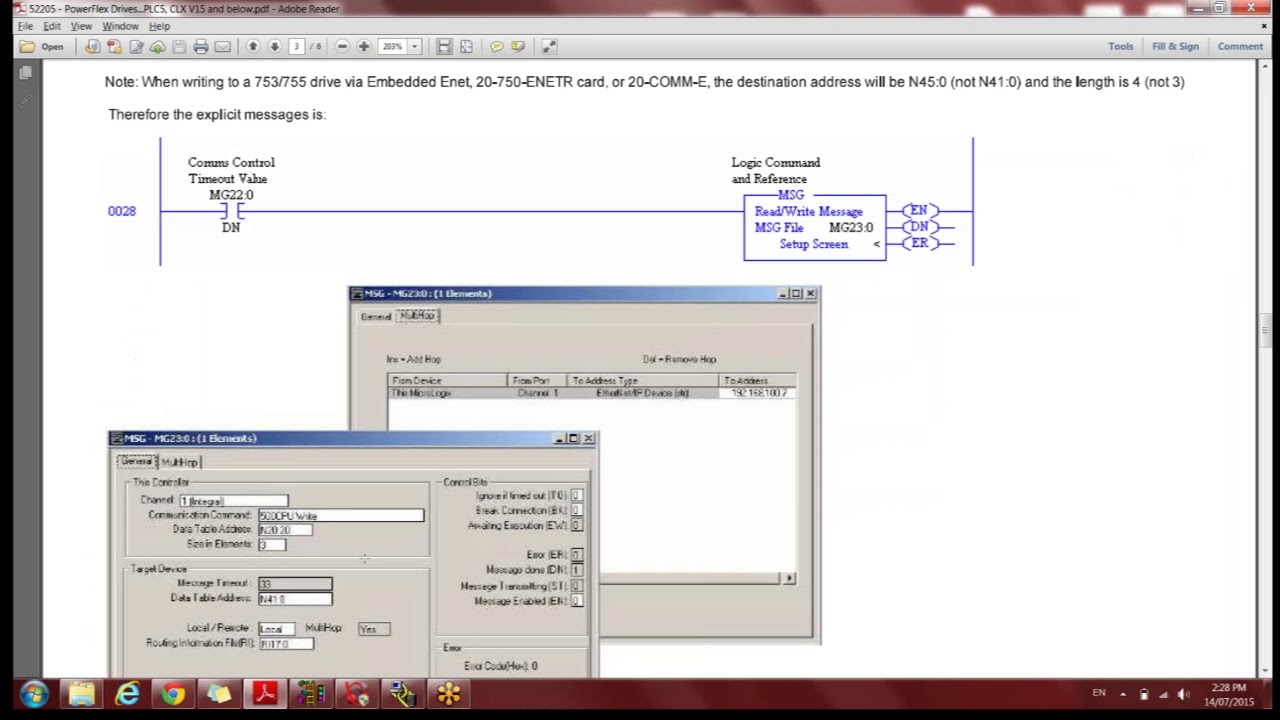Viewport: 1280px width, 720px height.
Task: Open Internet Explorer from taskbar
Action: pyautogui.click(x=127, y=694)
